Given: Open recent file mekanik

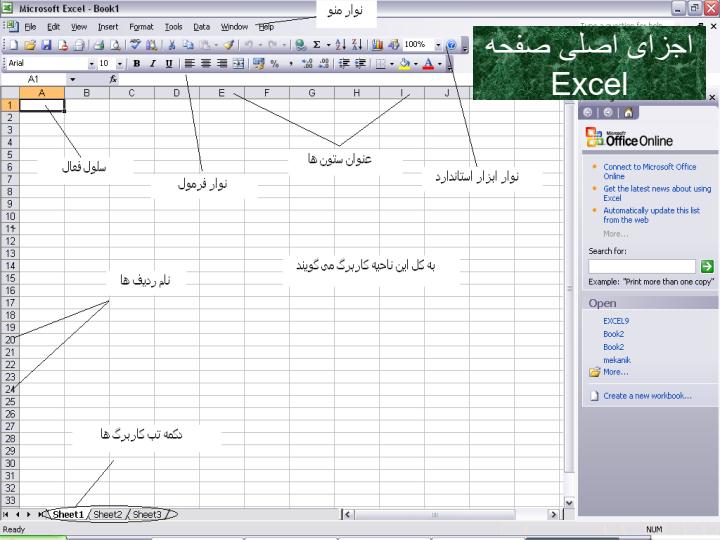Looking at the screenshot, I should (617, 360).
